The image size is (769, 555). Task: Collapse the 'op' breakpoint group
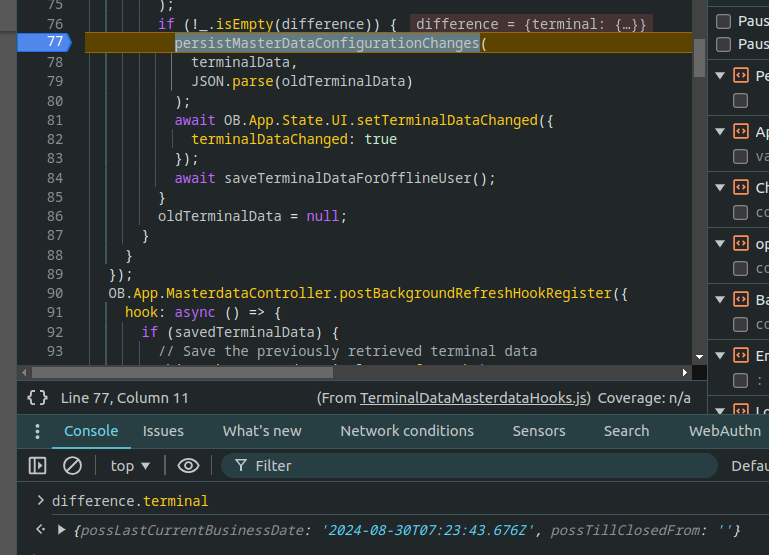(719, 244)
